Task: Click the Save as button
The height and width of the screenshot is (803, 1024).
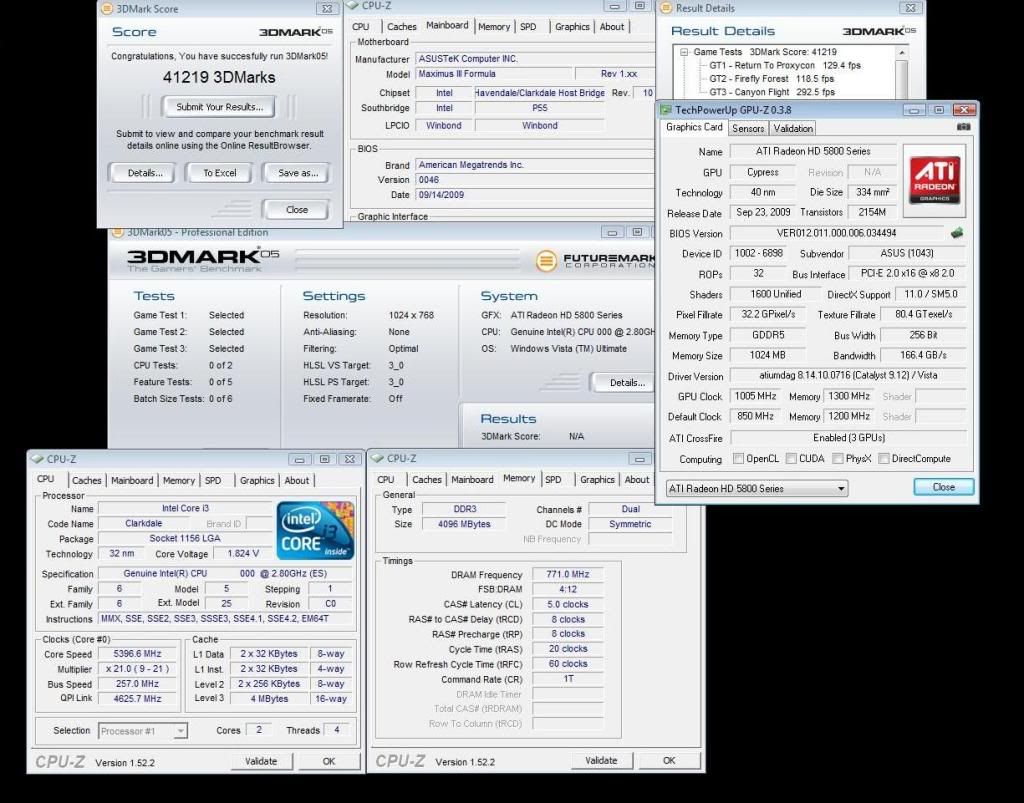Action: [298, 173]
